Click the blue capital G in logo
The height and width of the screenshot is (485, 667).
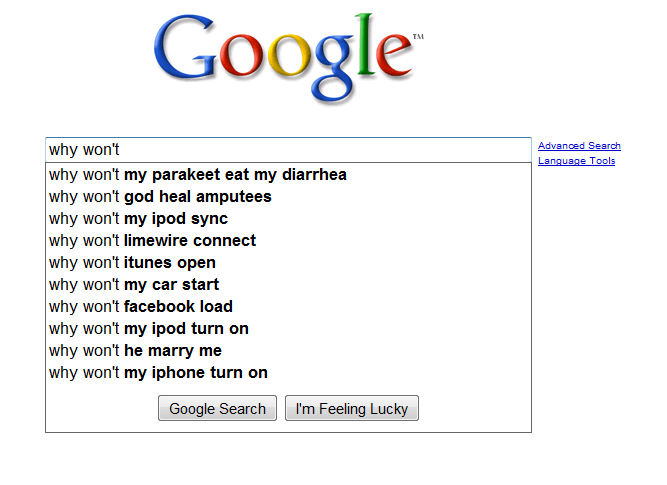(191, 61)
